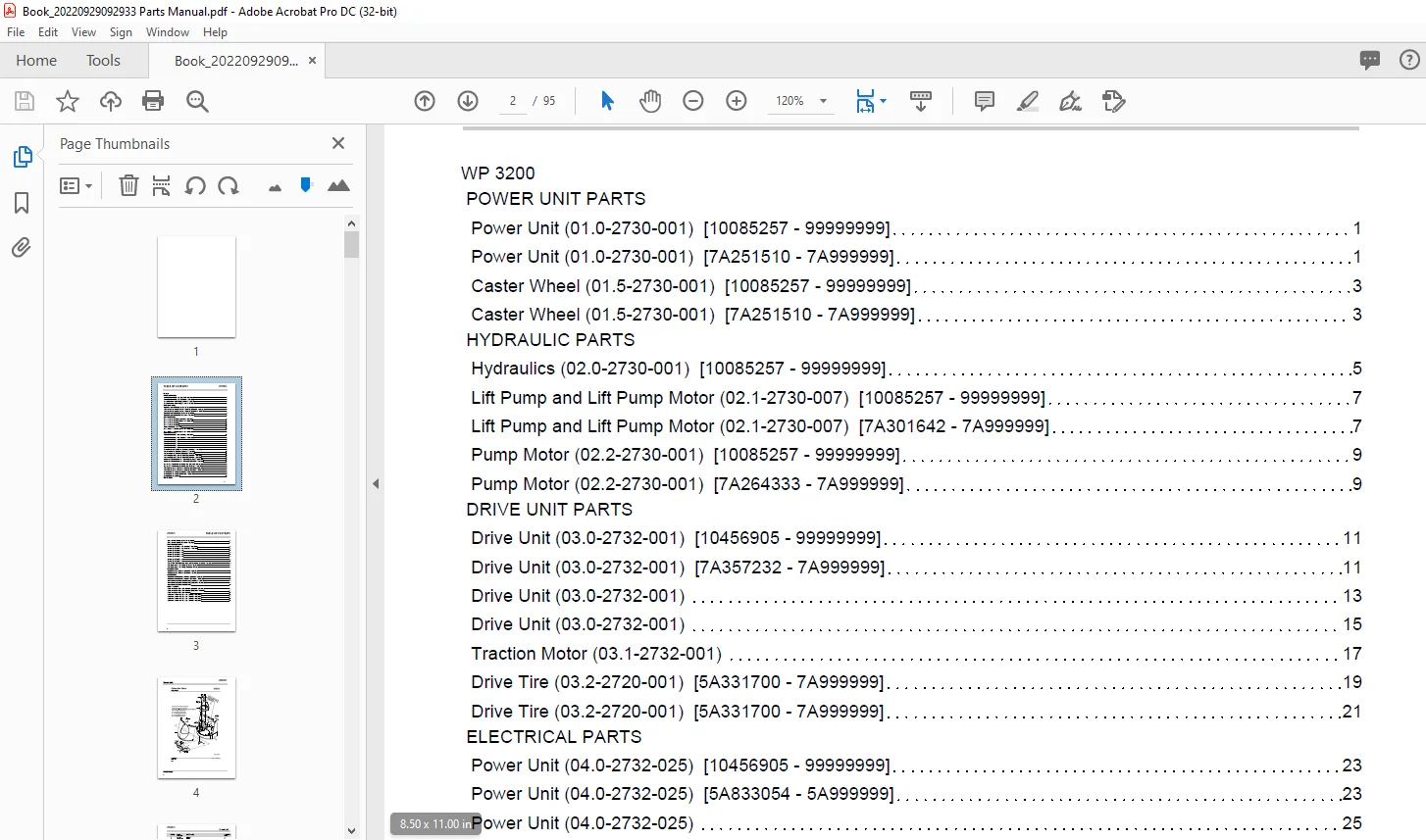Open the Help menu

point(215,32)
